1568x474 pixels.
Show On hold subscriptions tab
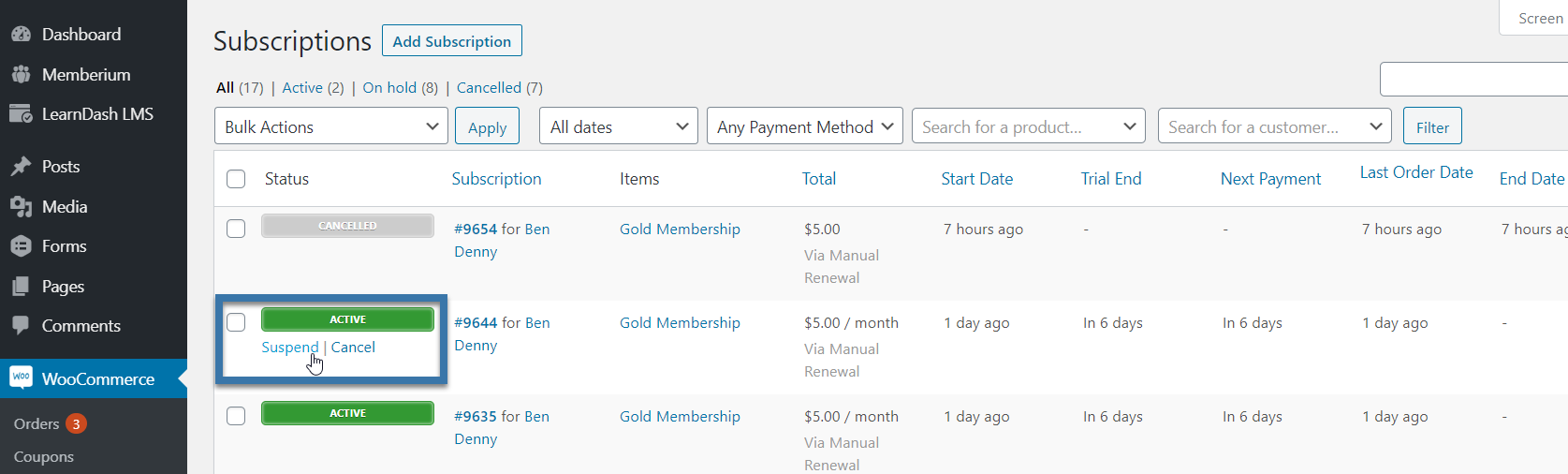tap(400, 87)
